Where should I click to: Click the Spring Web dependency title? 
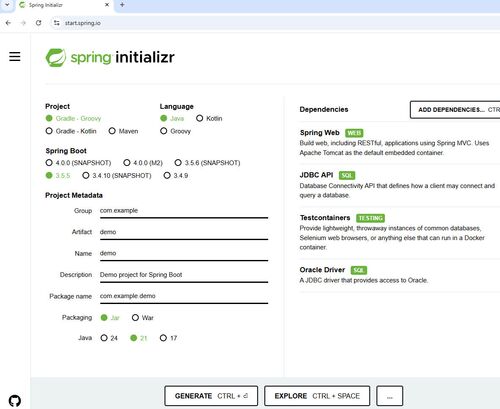[319, 133]
